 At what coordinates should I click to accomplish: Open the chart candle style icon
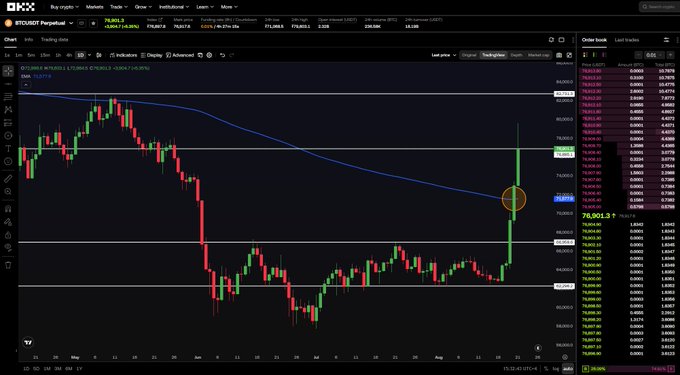pos(99,55)
